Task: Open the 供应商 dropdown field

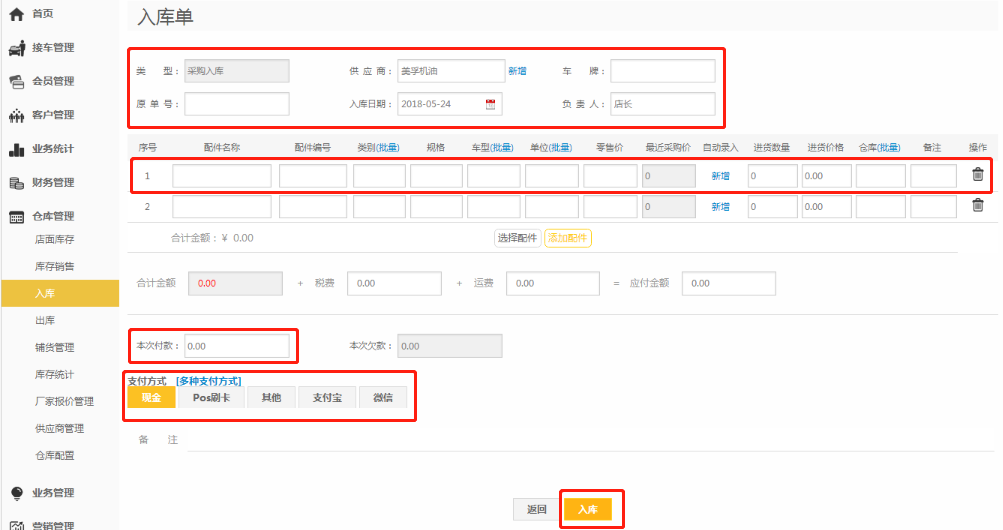Action: coord(450,71)
